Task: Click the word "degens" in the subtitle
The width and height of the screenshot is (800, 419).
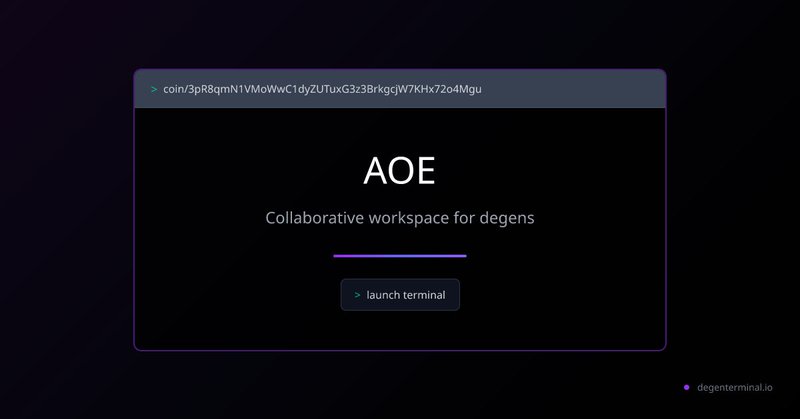Action: (507, 218)
